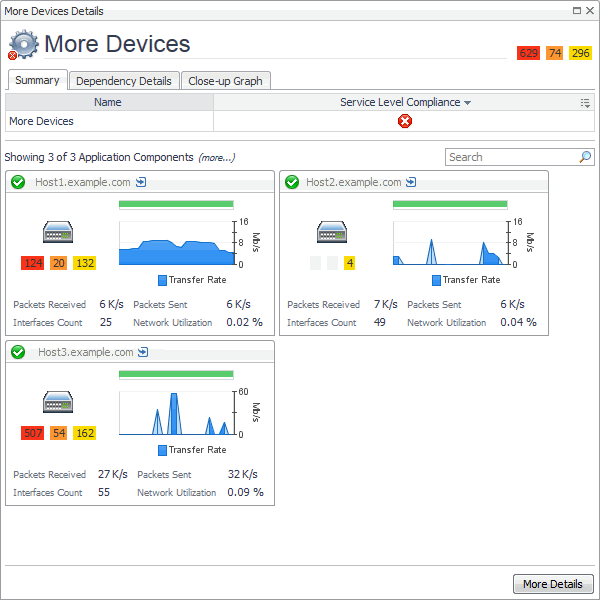Viewport: 600px width, 600px height.
Task: Click Host3's orange 54 alarm swatch
Action: point(58,433)
